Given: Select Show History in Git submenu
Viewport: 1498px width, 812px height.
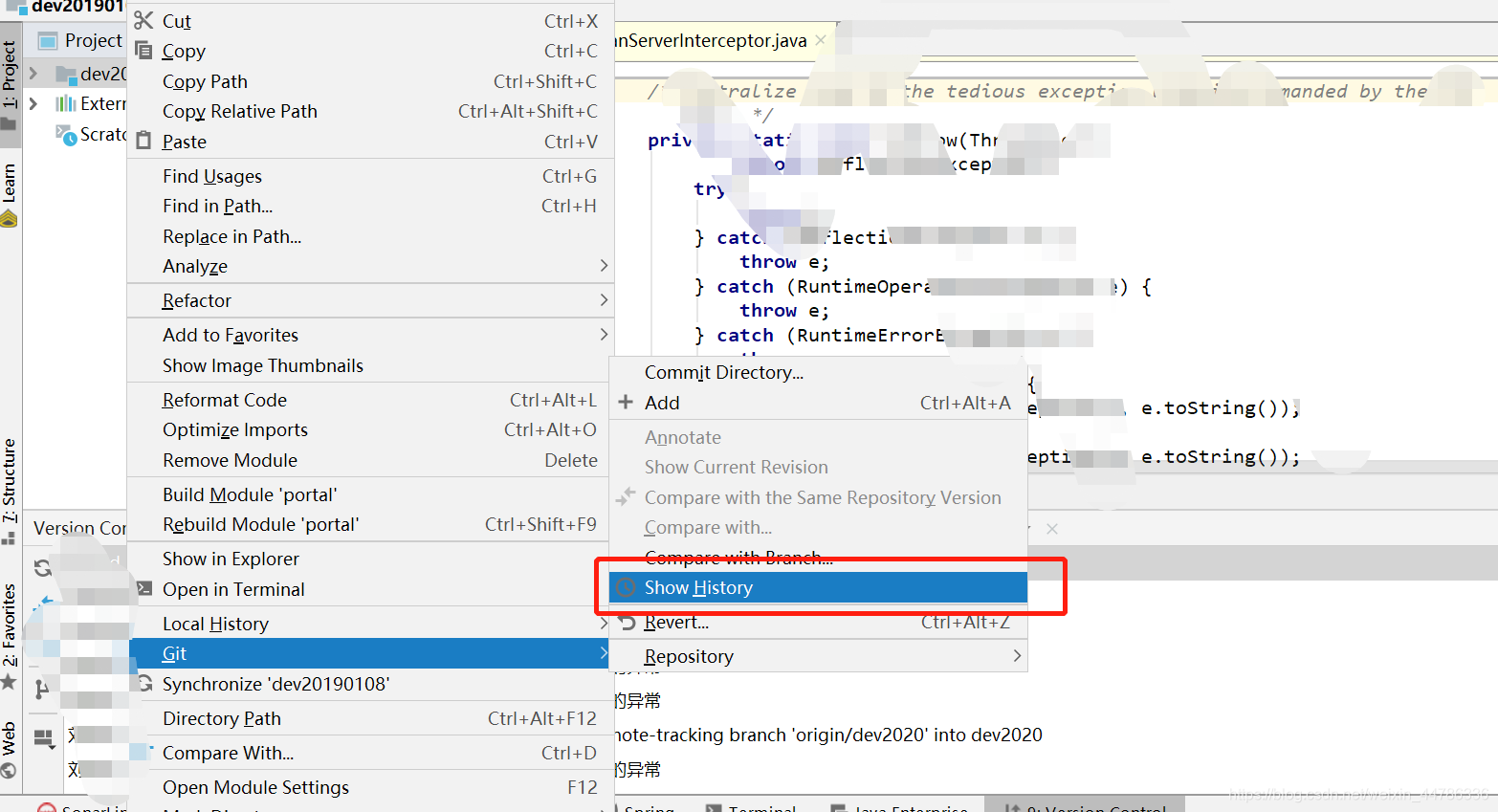Looking at the screenshot, I should pos(819,587).
